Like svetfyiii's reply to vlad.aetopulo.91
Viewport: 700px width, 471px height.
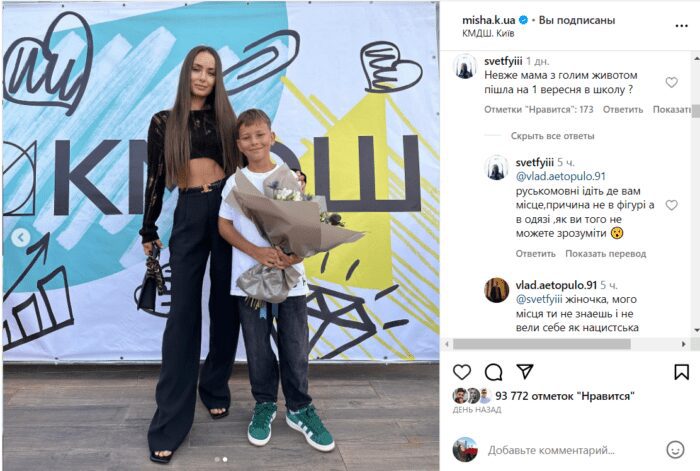click(x=671, y=205)
